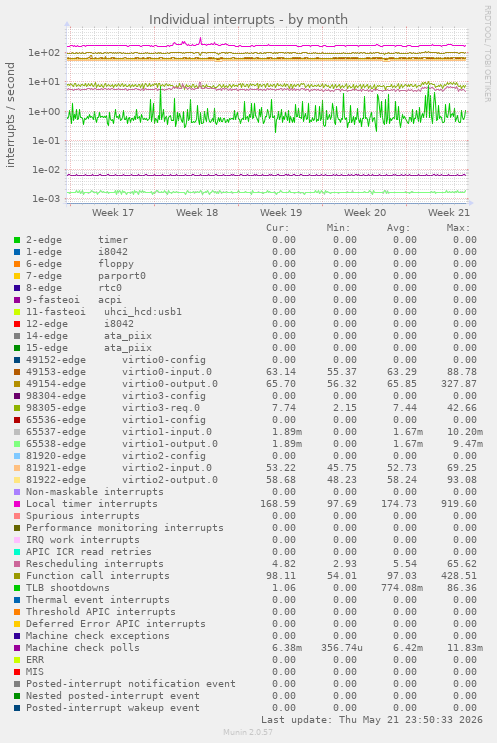Click the TLB shootdowns green legend swatch
Screen dimensions: 497x743
[x=17, y=588]
